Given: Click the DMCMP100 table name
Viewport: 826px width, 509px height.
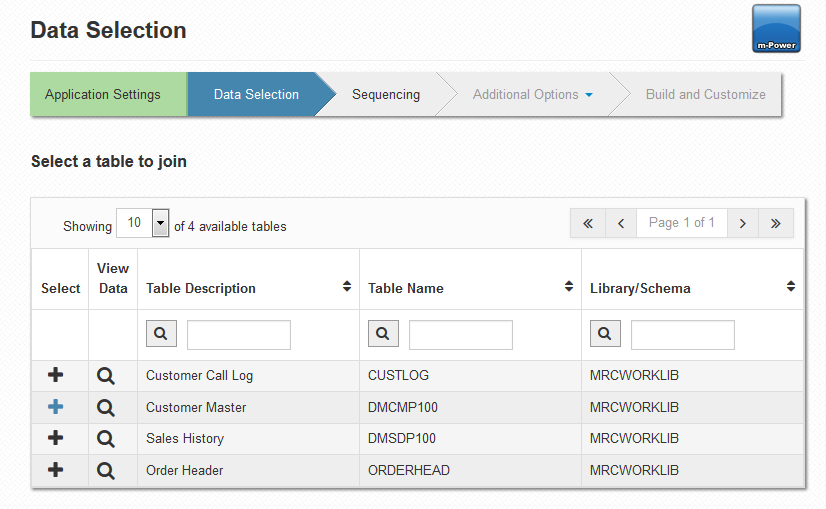Looking at the screenshot, I should [x=402, y=407].
